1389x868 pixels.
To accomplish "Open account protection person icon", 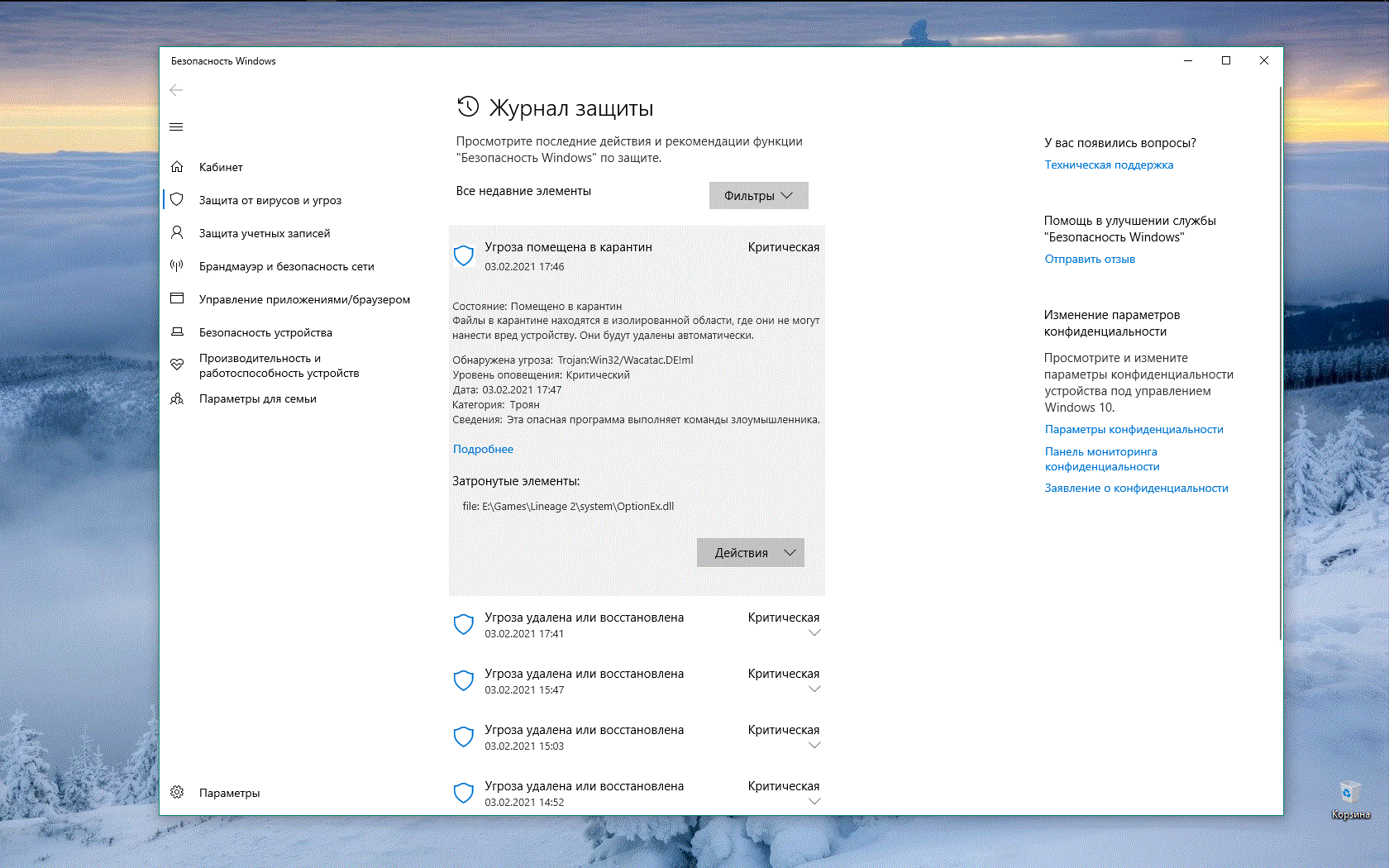I will tap(177, 233).
